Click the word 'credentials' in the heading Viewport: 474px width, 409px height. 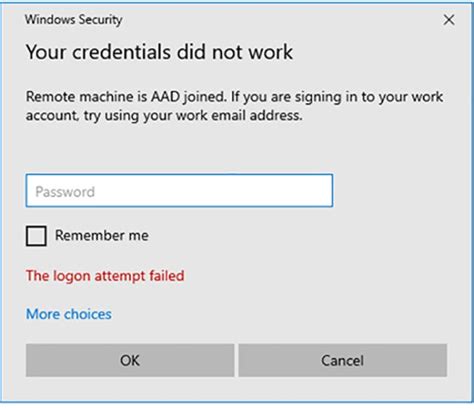click(x=122, y=52)
